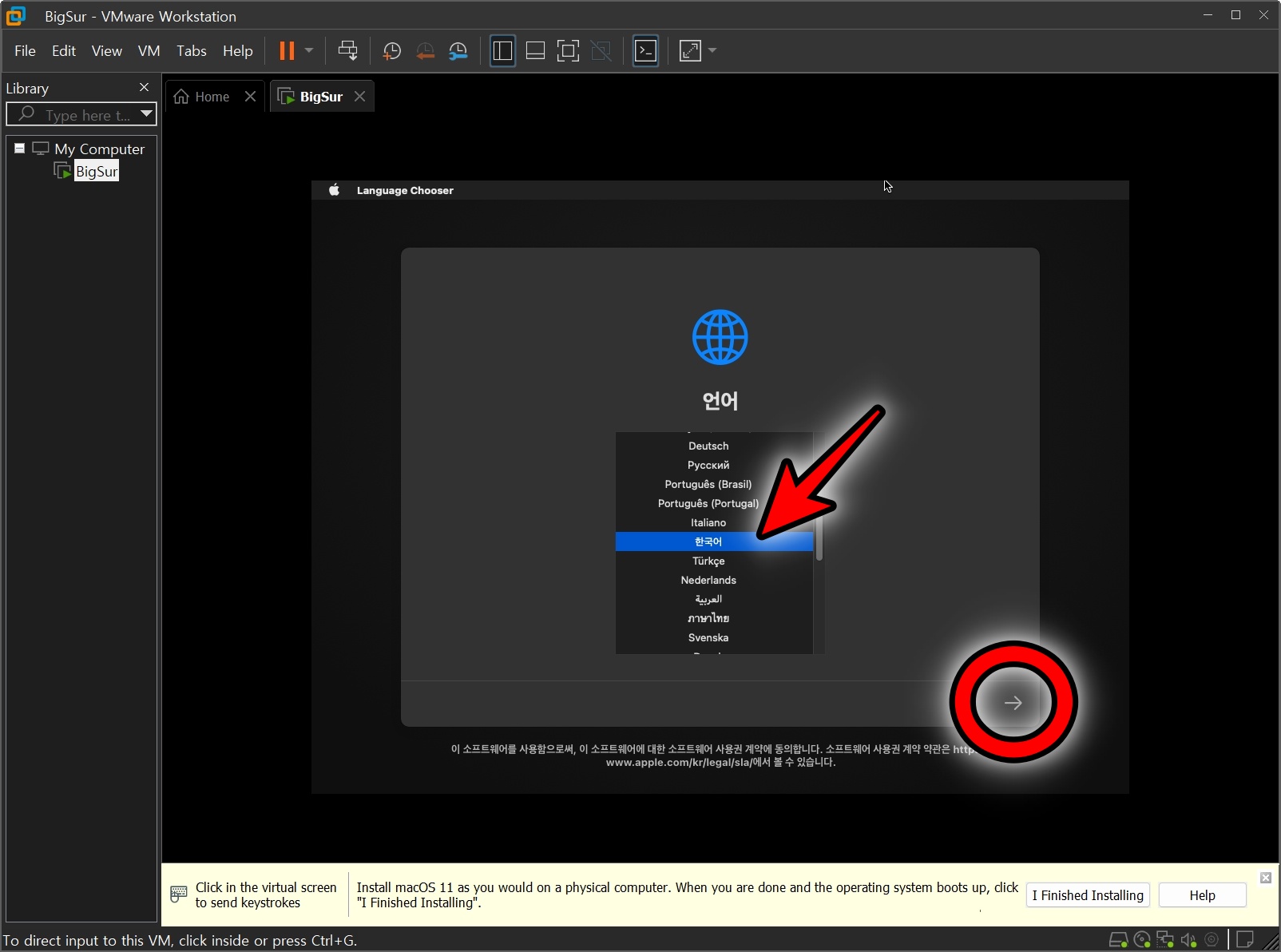The image size is (1281, 952).
Task: Click the stretch guest display icon
Action: (690, 51)
